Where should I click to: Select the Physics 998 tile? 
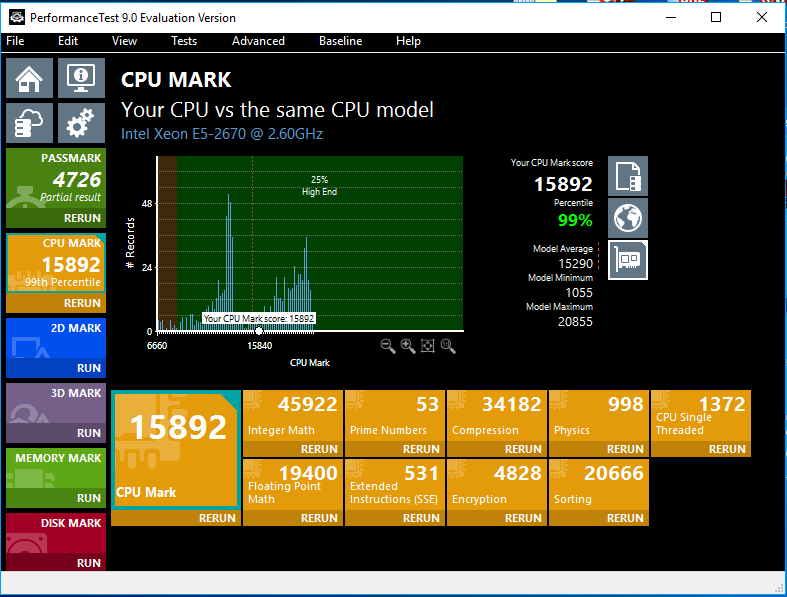[x=599, y=416]
